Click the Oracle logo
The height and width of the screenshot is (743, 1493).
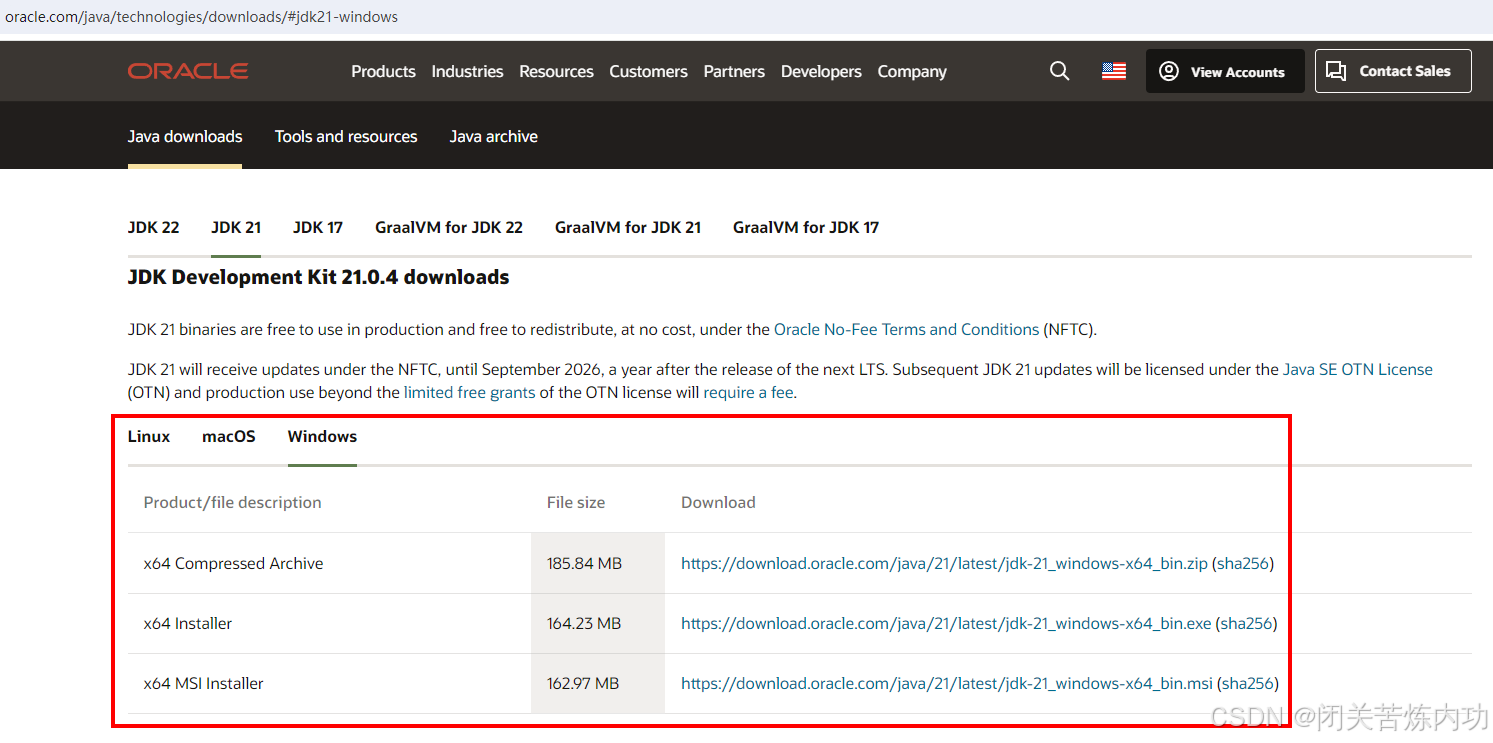tap(188, 71)
